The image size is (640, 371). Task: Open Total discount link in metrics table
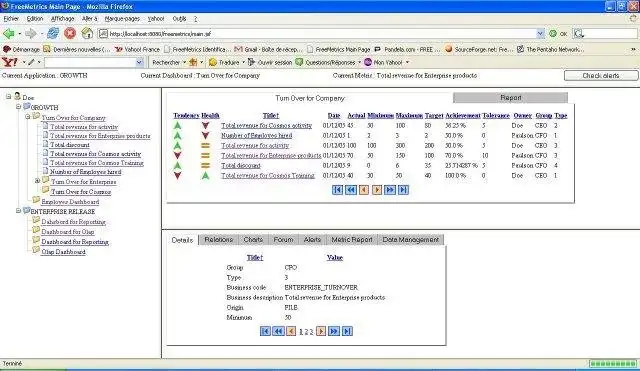pos(241,165)
